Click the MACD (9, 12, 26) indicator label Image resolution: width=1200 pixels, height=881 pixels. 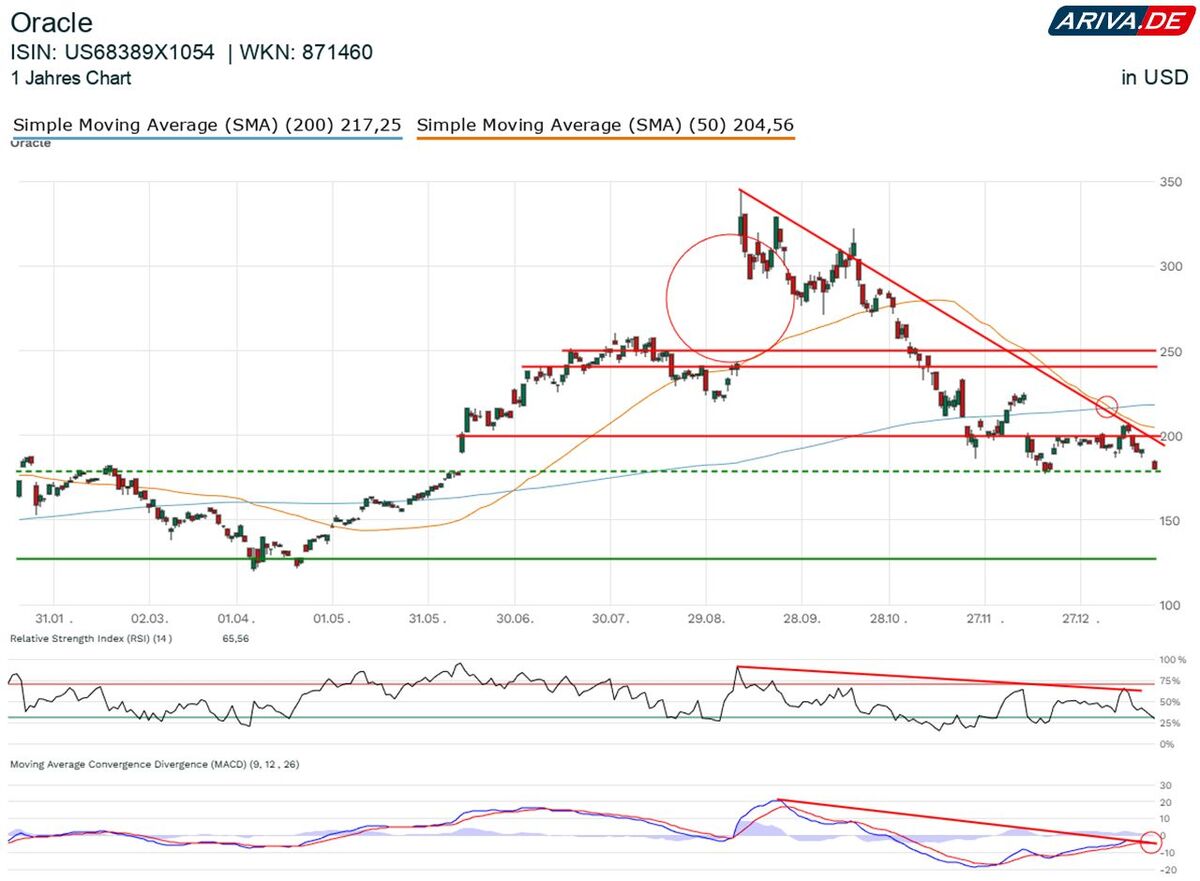pyautogui.click(x=155, y=764)
